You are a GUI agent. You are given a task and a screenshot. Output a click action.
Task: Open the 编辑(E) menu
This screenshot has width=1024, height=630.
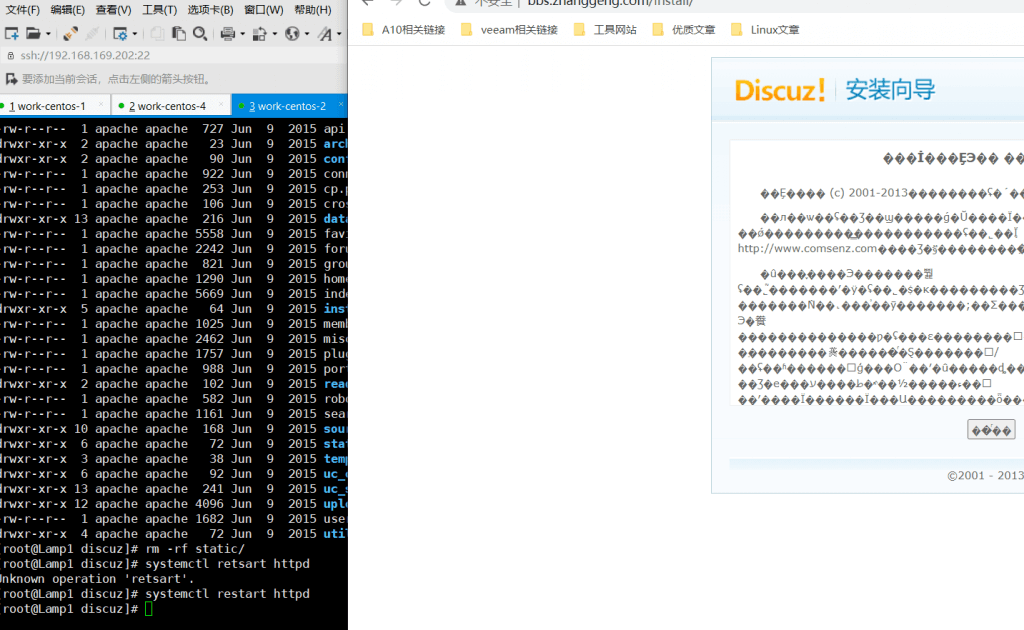(68, 10)
